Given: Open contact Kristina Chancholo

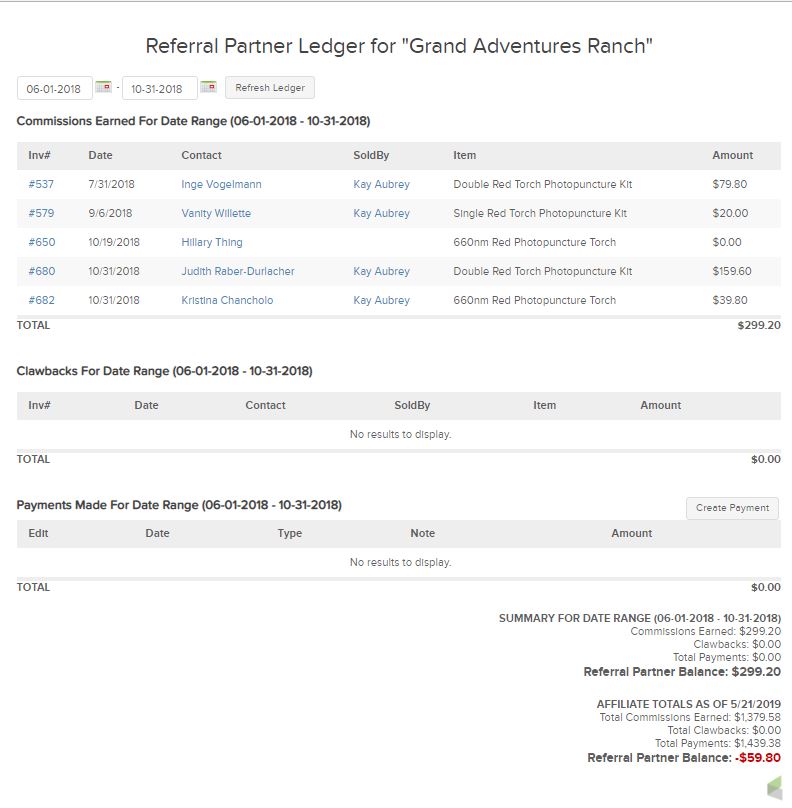Looking at the screenshot, I should 227,300.
